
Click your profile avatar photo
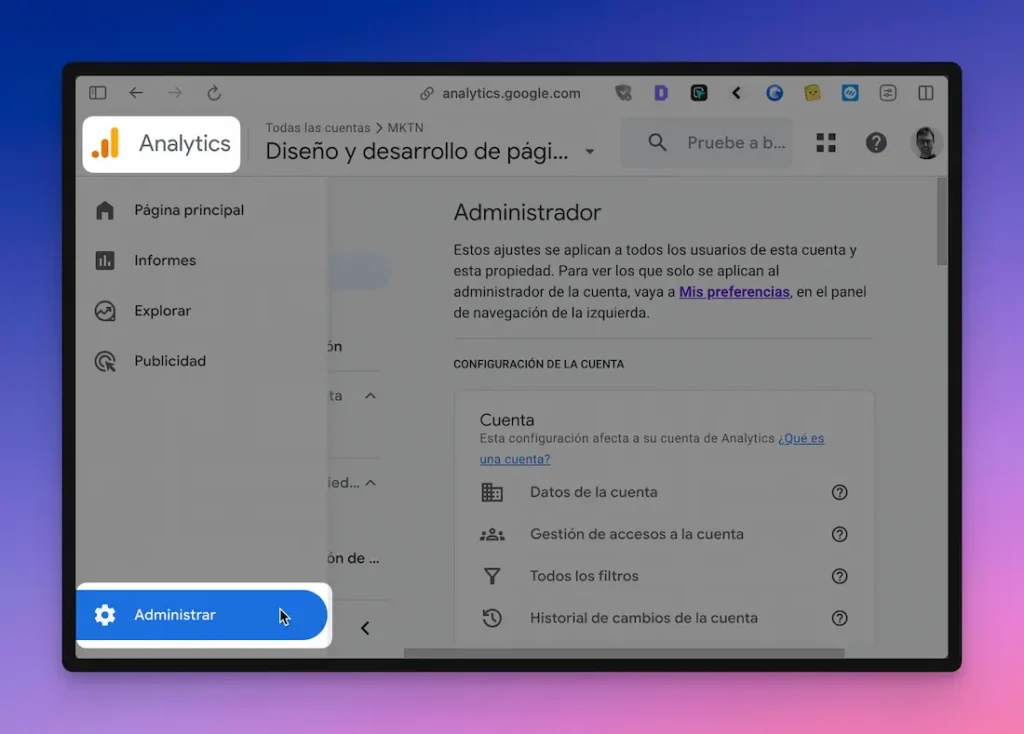[926, 142]
